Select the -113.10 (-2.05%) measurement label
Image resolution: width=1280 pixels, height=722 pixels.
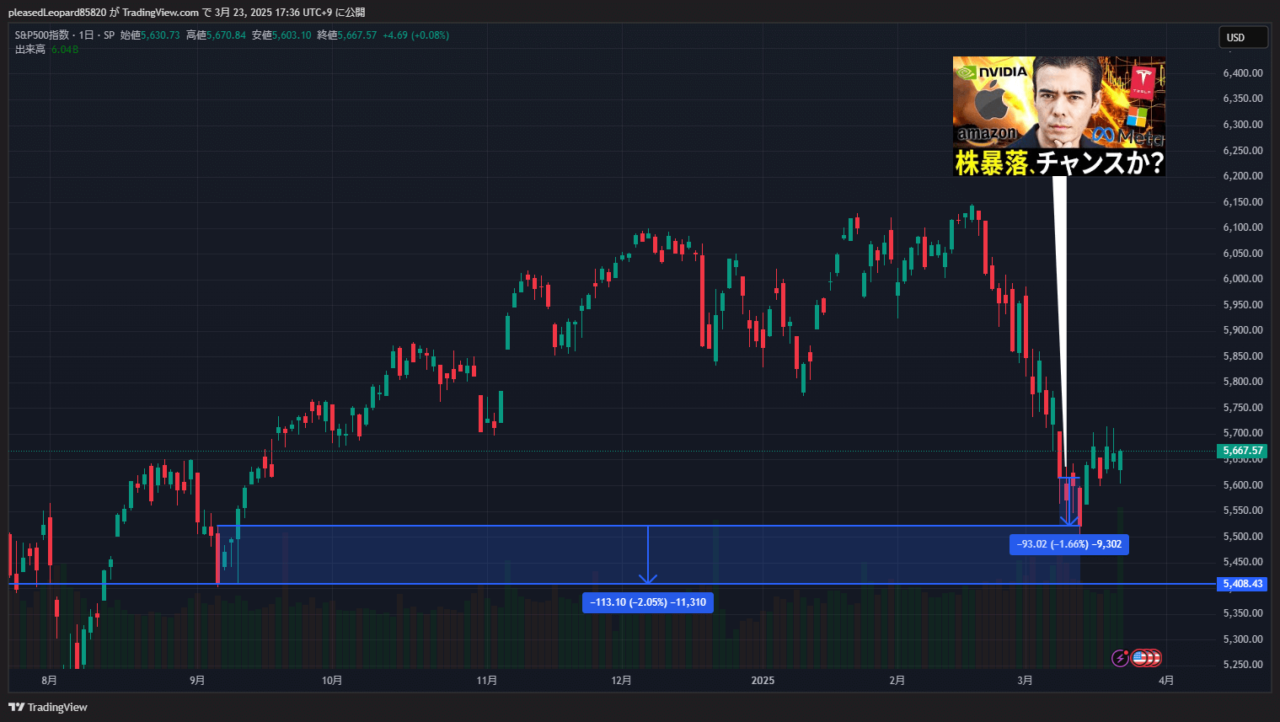click(647, 603)
